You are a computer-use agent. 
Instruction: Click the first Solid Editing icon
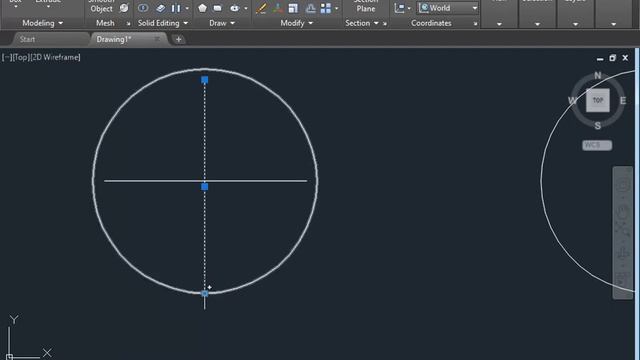point(143,8)
